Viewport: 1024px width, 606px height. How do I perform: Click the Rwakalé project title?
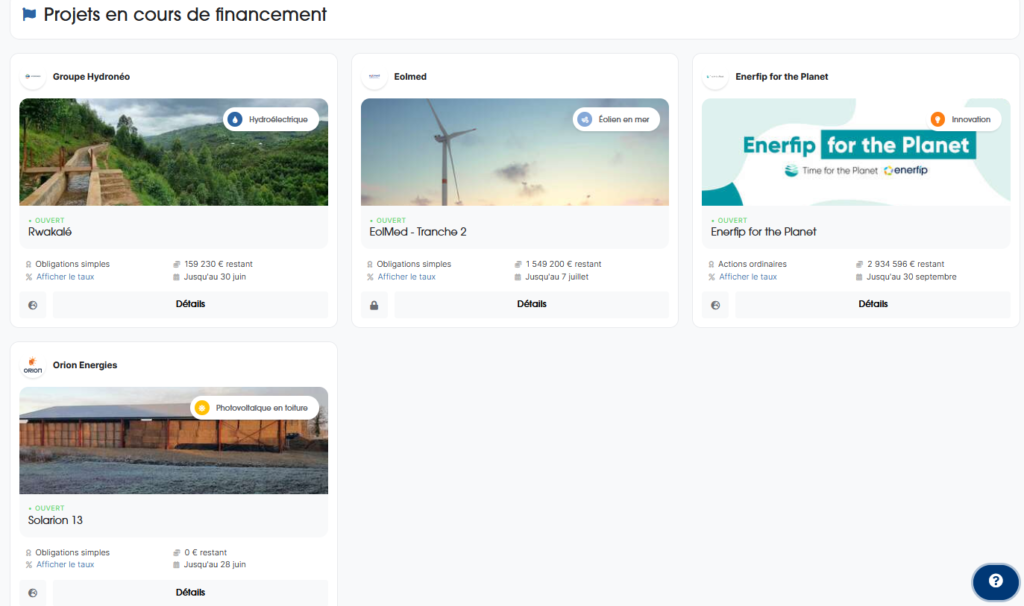[50, 232]
